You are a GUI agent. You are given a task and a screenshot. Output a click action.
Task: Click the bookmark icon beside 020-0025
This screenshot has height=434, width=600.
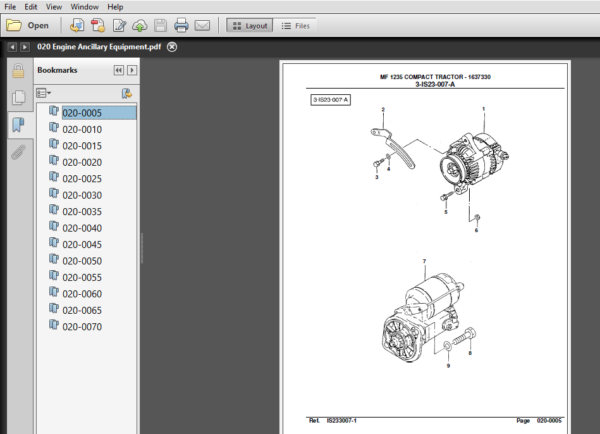coord(54,176)
